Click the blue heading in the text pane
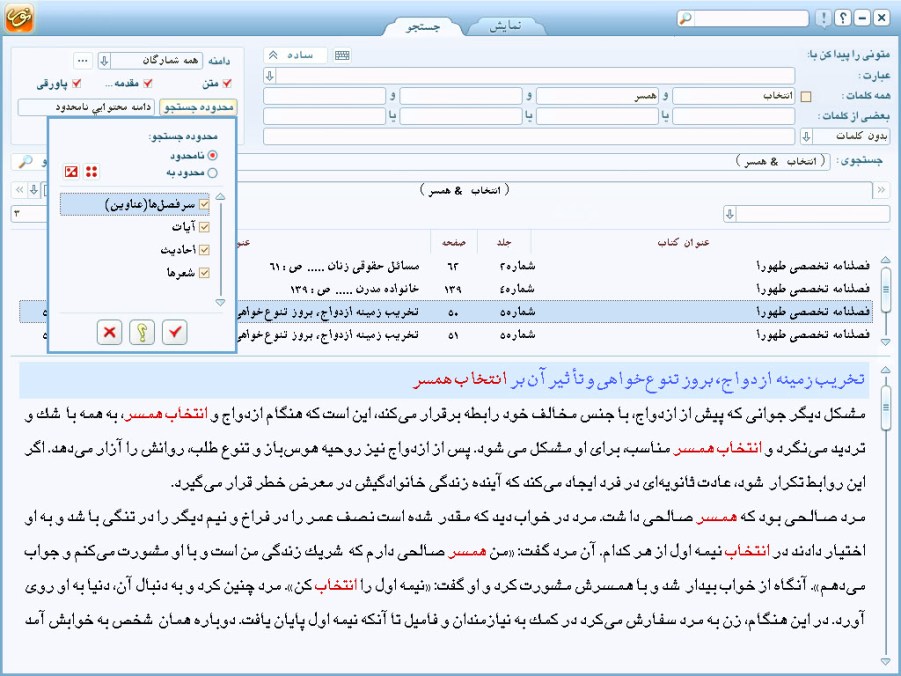 tap(638, 379)
